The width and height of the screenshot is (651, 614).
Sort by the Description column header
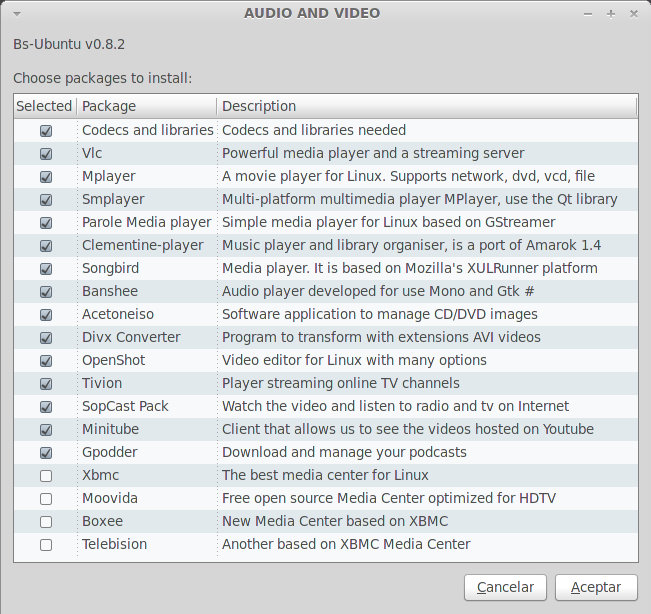click(427, 106)
